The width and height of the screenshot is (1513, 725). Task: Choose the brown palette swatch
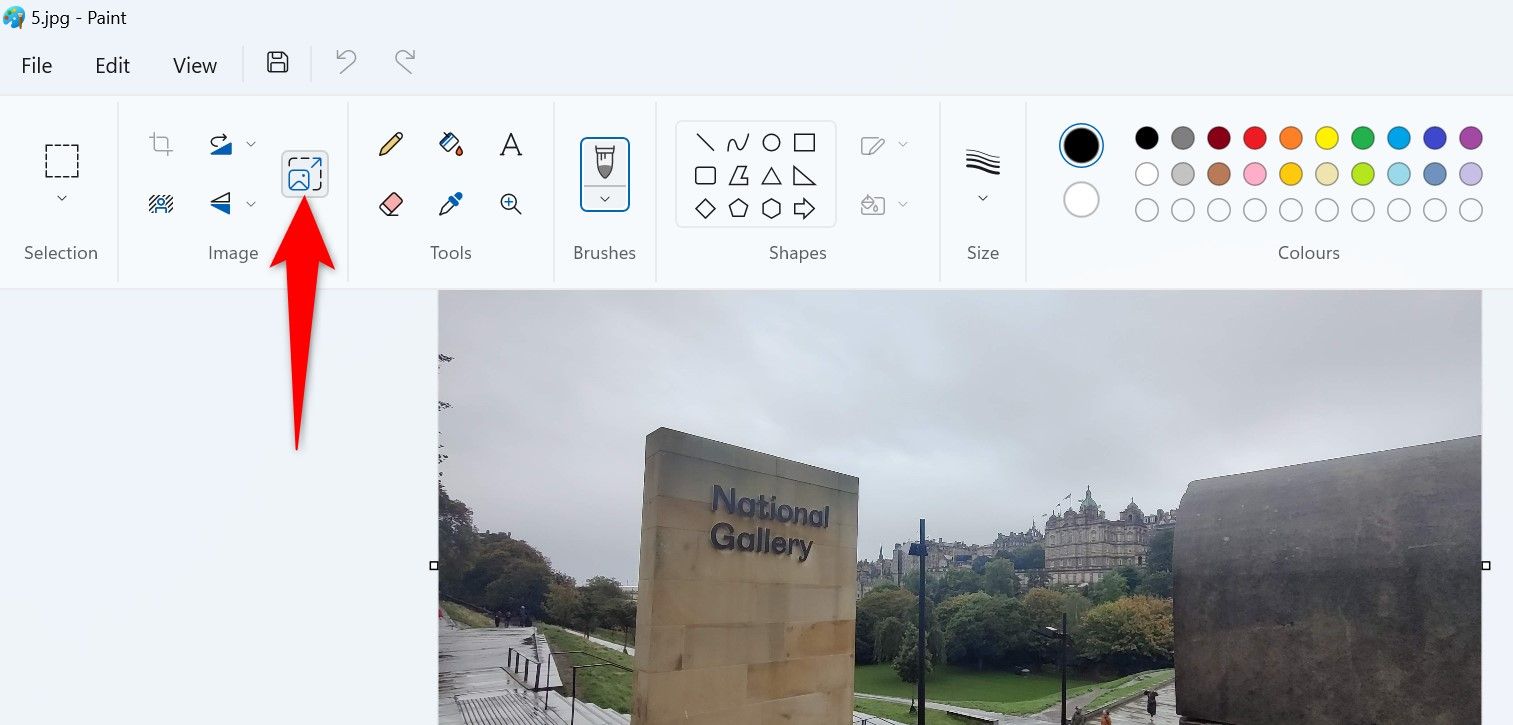(x=1219, y=174)
